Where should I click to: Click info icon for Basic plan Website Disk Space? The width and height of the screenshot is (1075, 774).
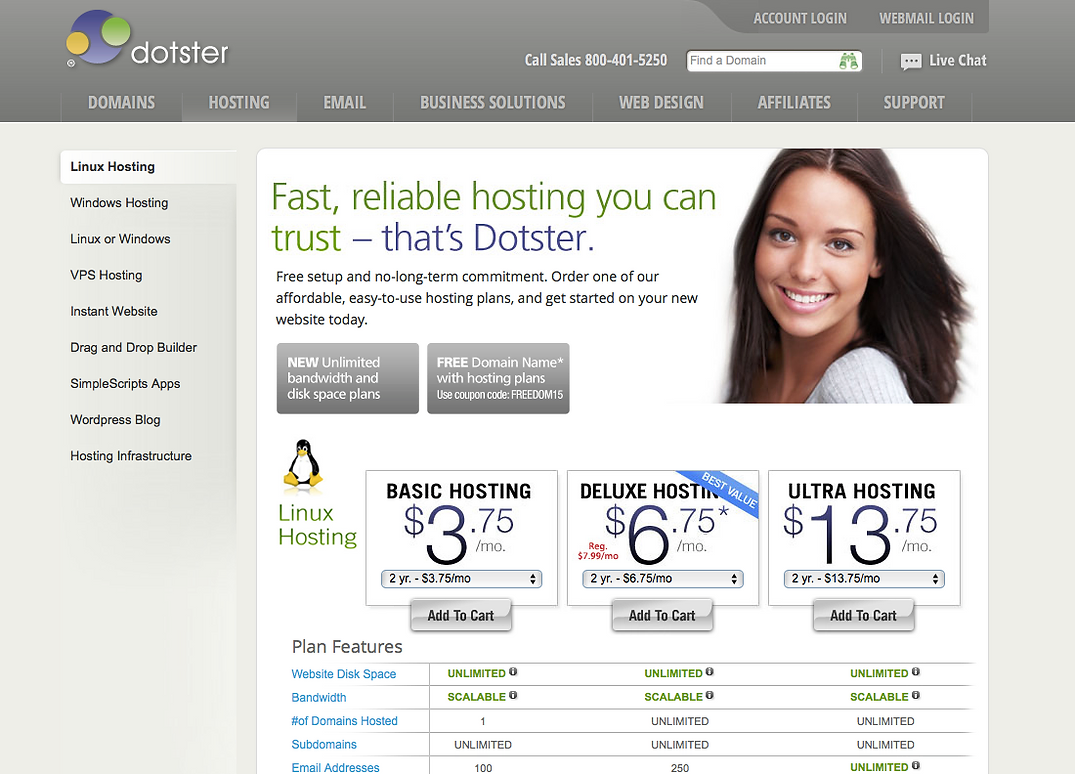tap(513, 672)
